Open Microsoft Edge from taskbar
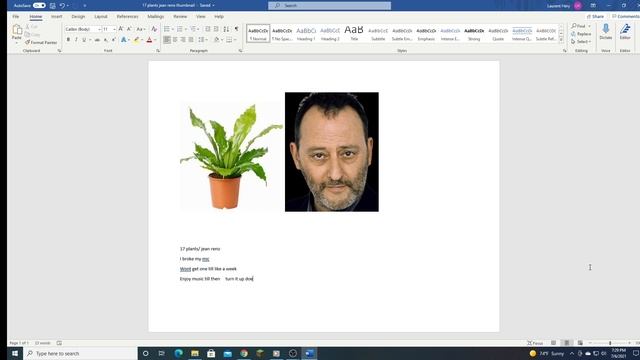The image size is (640, 360). coord(178,353)
